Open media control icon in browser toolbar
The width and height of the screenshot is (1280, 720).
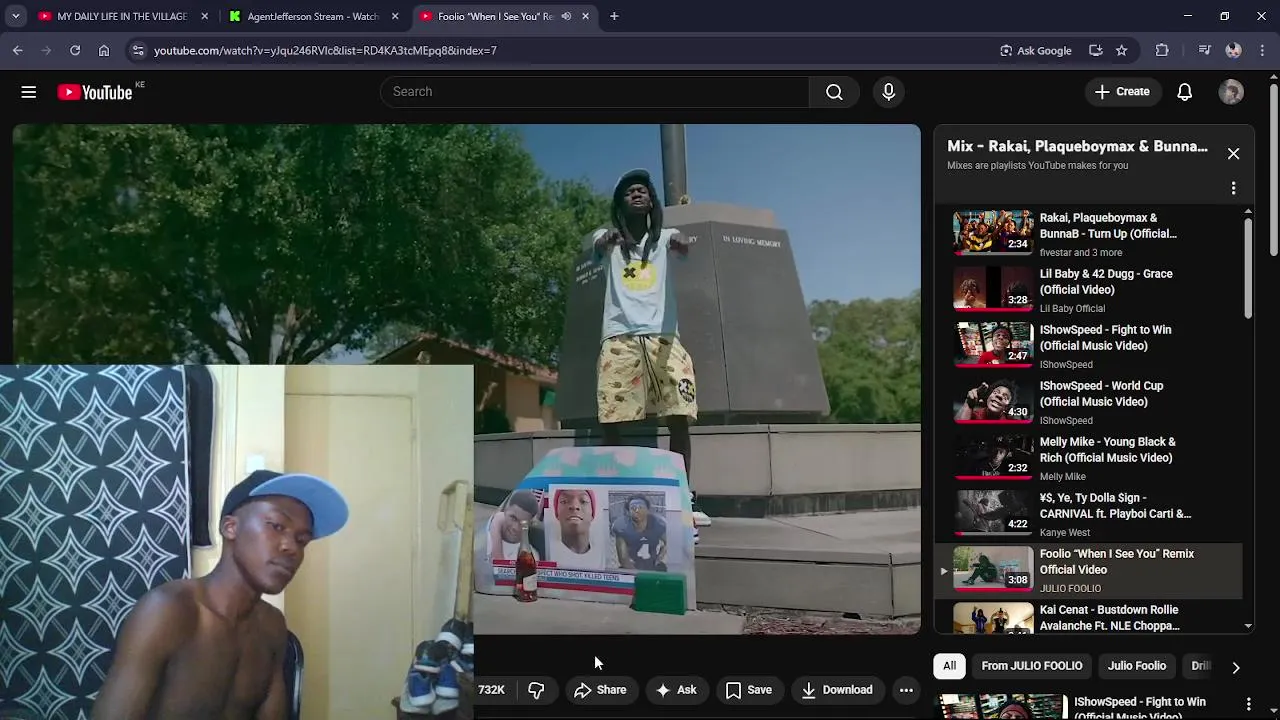click(x=1204, y=50)
